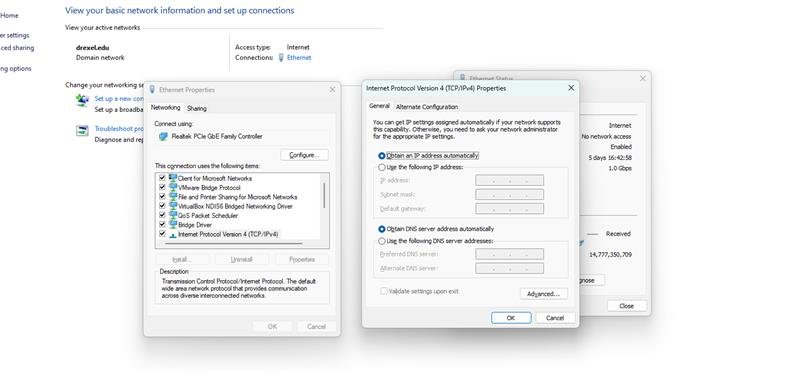This screenshot has width=800, height=373.
Task: Open the General tab in IPv4 Properties
Action: [x=379, y=106]
